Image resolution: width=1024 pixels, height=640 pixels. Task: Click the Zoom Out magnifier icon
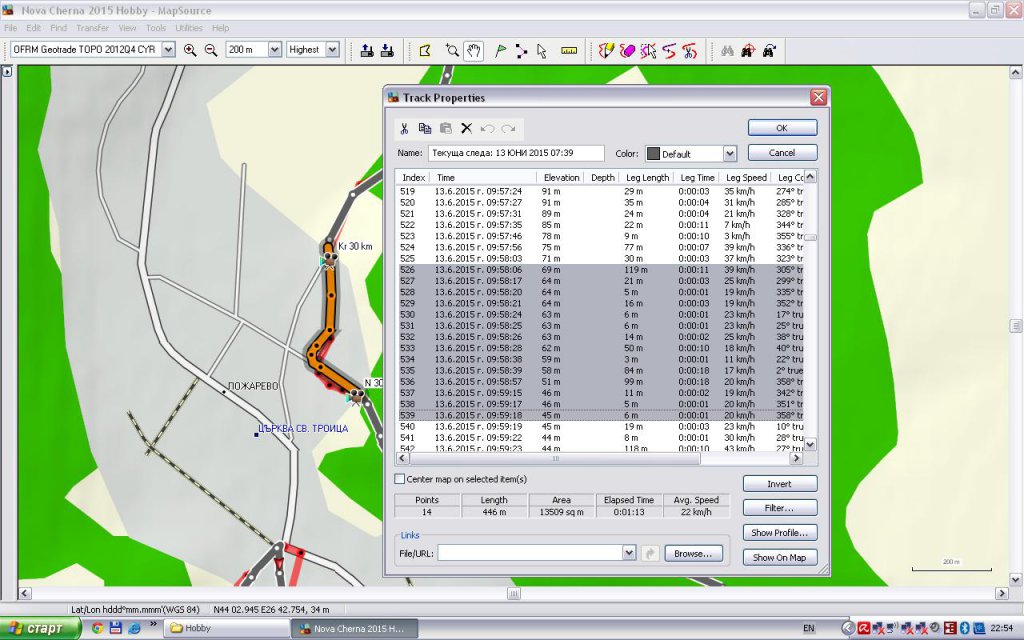point(211,50)
